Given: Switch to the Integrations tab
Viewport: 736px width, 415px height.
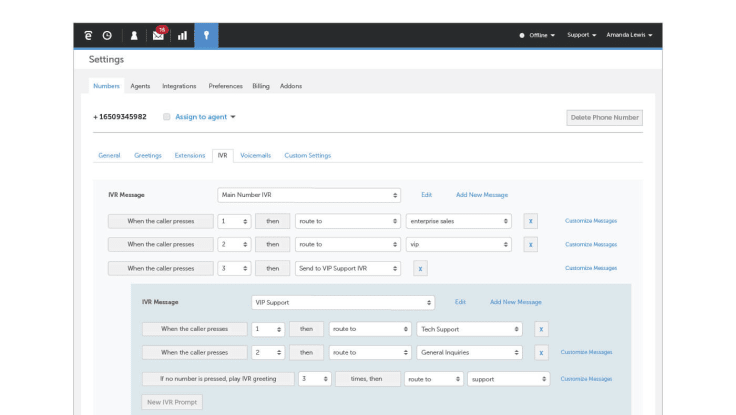Looking at the screenshot, I should [x=179, y=86].
